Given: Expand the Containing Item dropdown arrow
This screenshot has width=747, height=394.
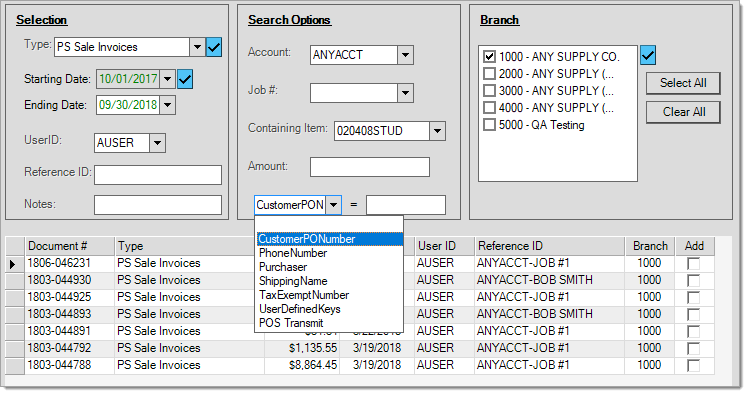Looking at the screenshot, I should 437,131.
